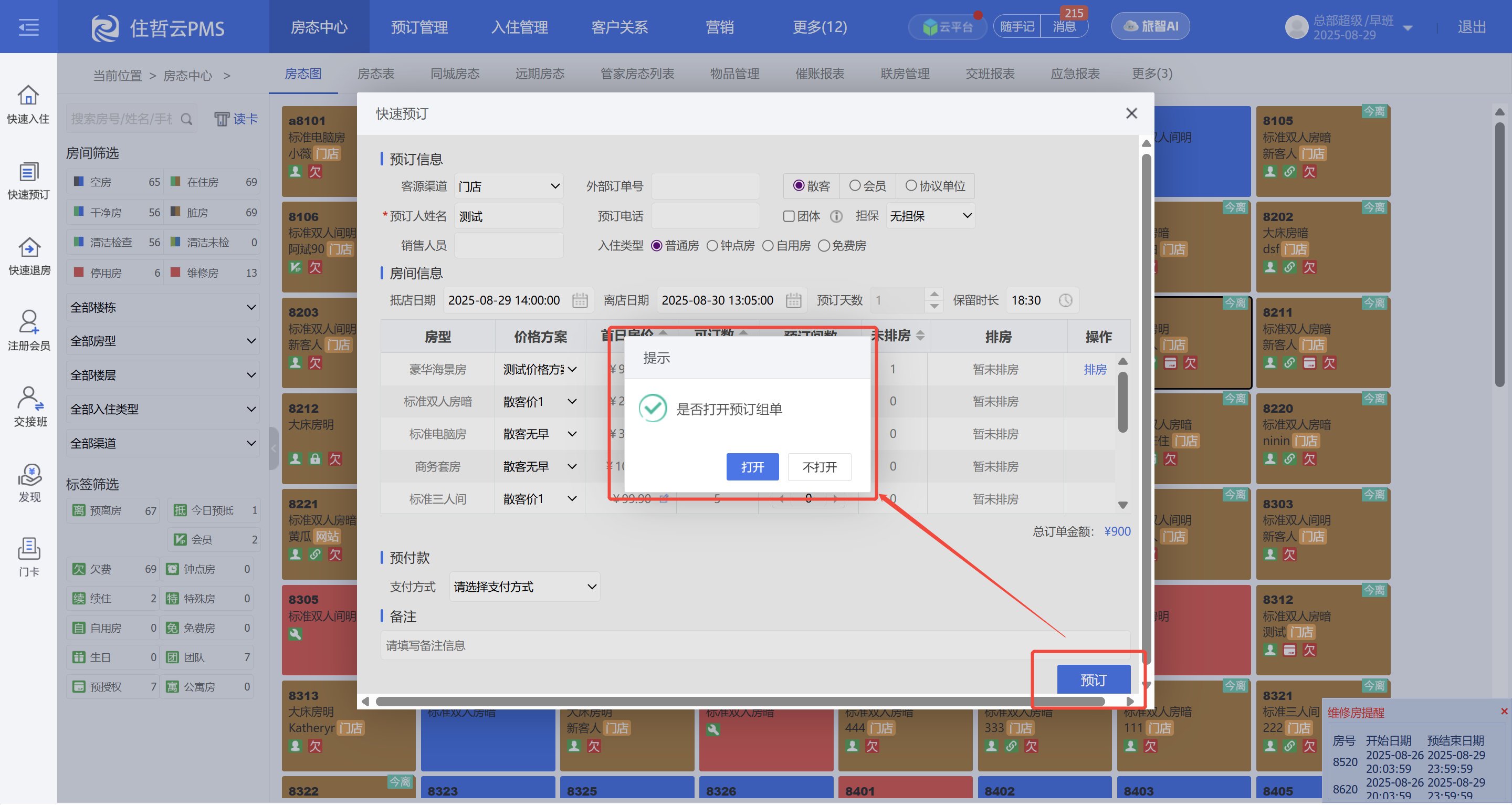Screen dimensions: 1512x805
Task: Click the user avatar icon in header
Action: [1296, 27]
